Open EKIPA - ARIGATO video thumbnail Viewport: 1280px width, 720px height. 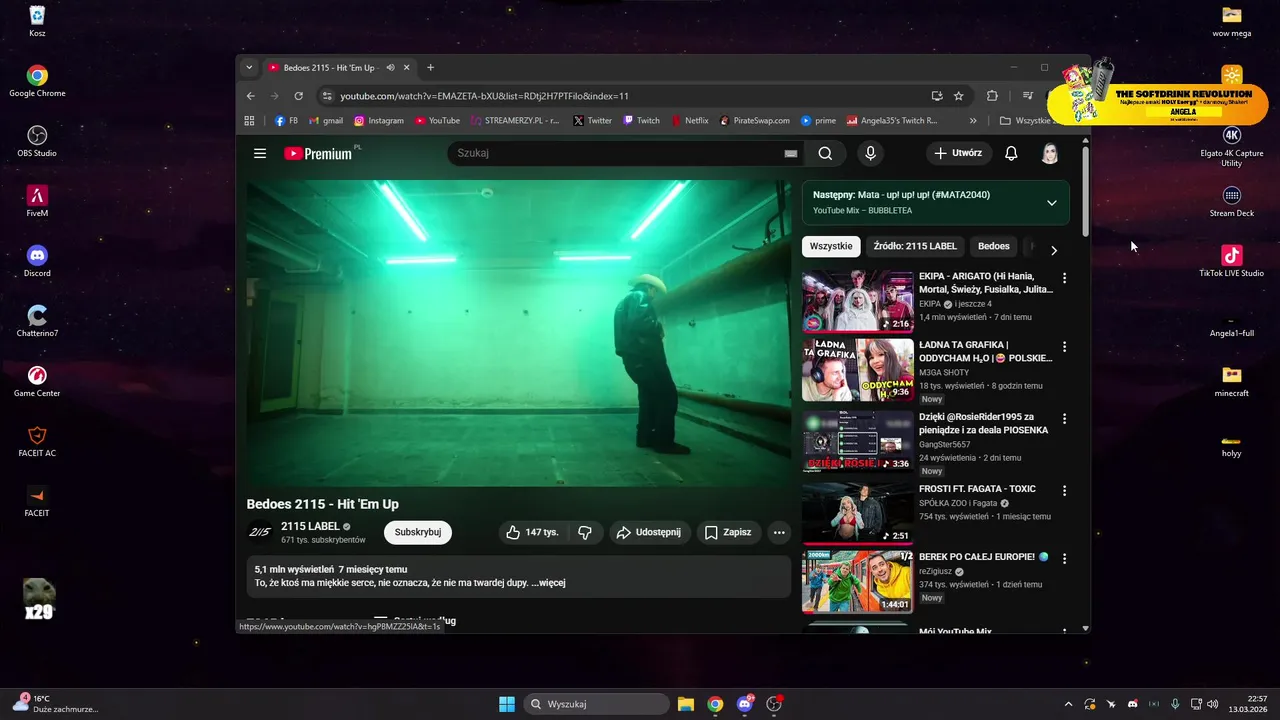(857, 301)
